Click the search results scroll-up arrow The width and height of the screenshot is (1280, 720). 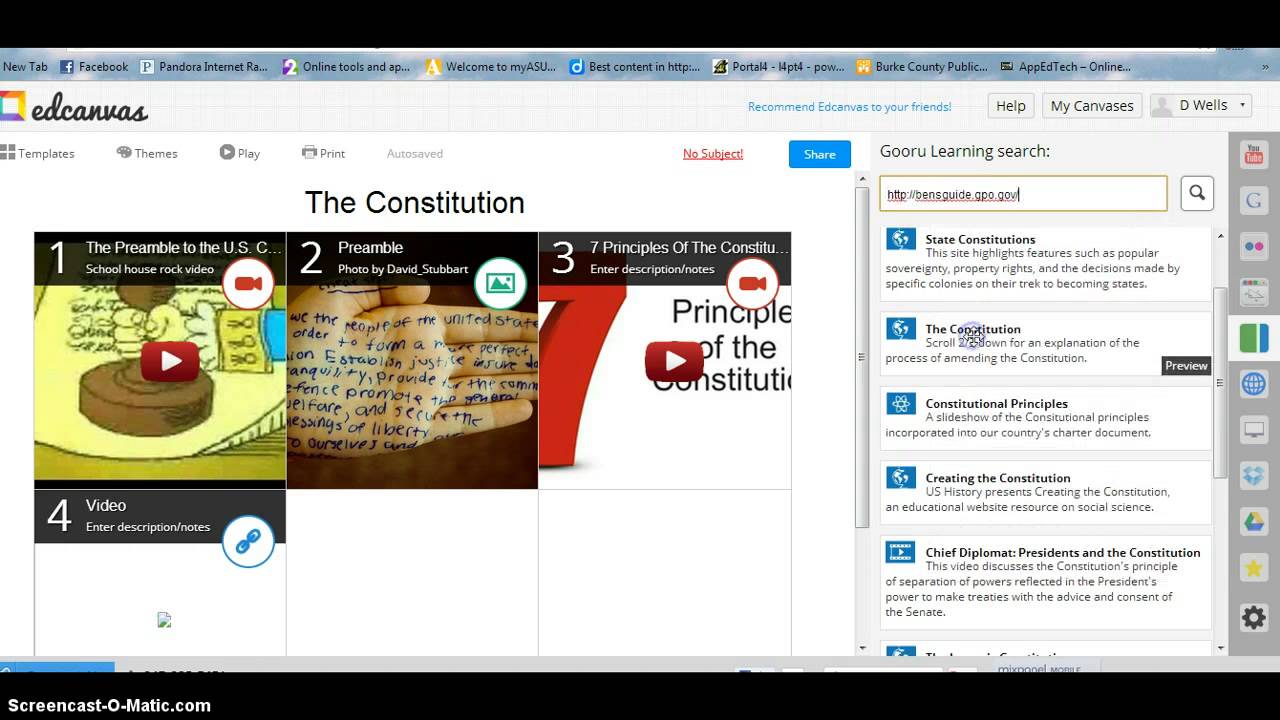[x=1220, y=236]
